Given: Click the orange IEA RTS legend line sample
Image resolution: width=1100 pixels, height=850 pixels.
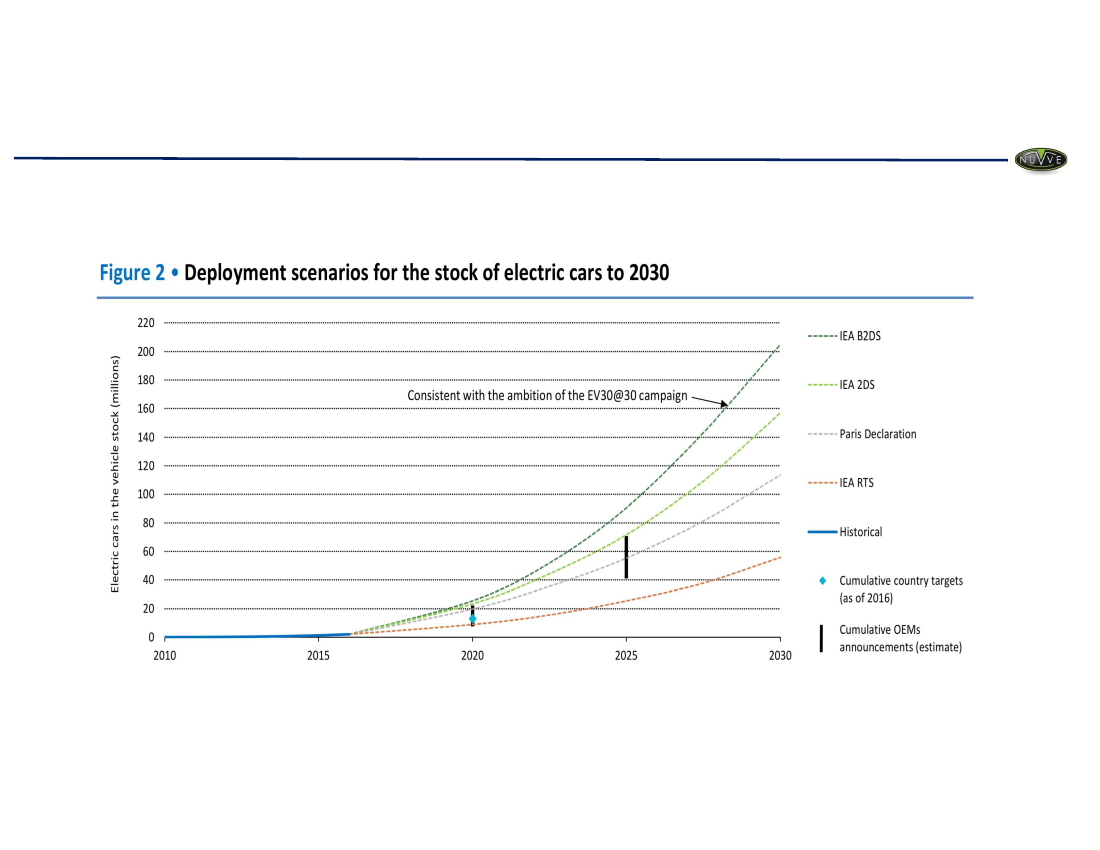Looking at the screenshot, I should (x=822, y=483).
